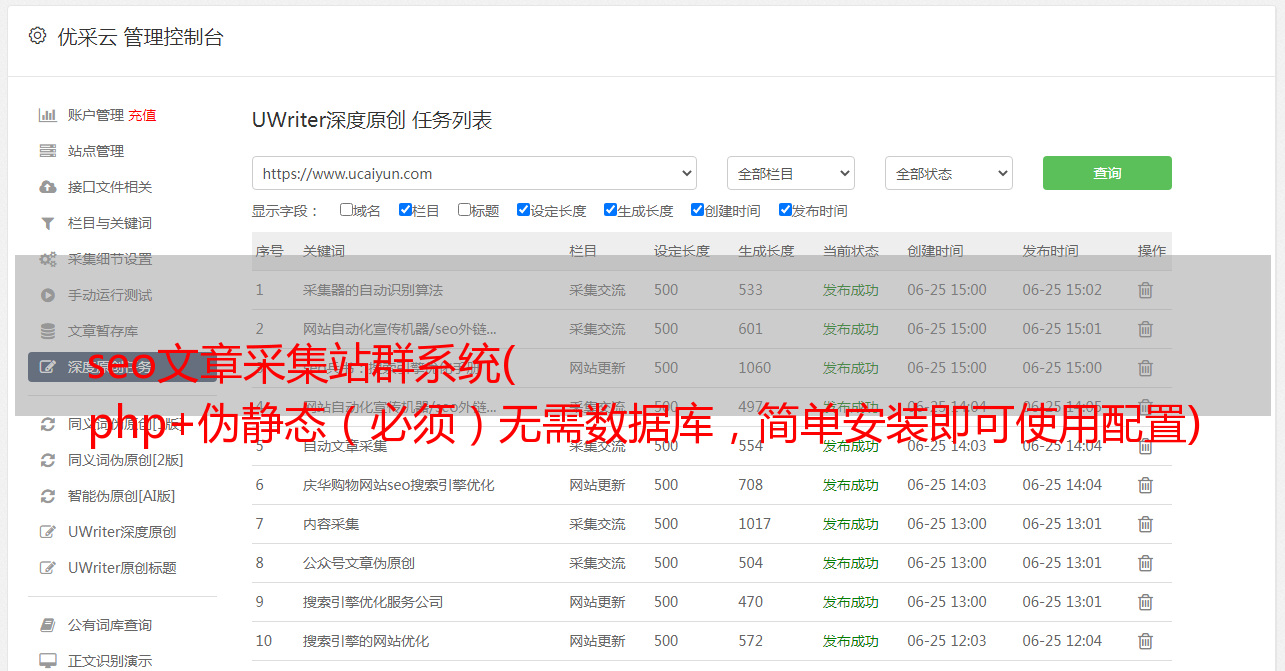The height and width of the screenshot is (671, 1285).
Task: Delete row 8 公众号文章伪原创
Action: [x=1146, y=563]
